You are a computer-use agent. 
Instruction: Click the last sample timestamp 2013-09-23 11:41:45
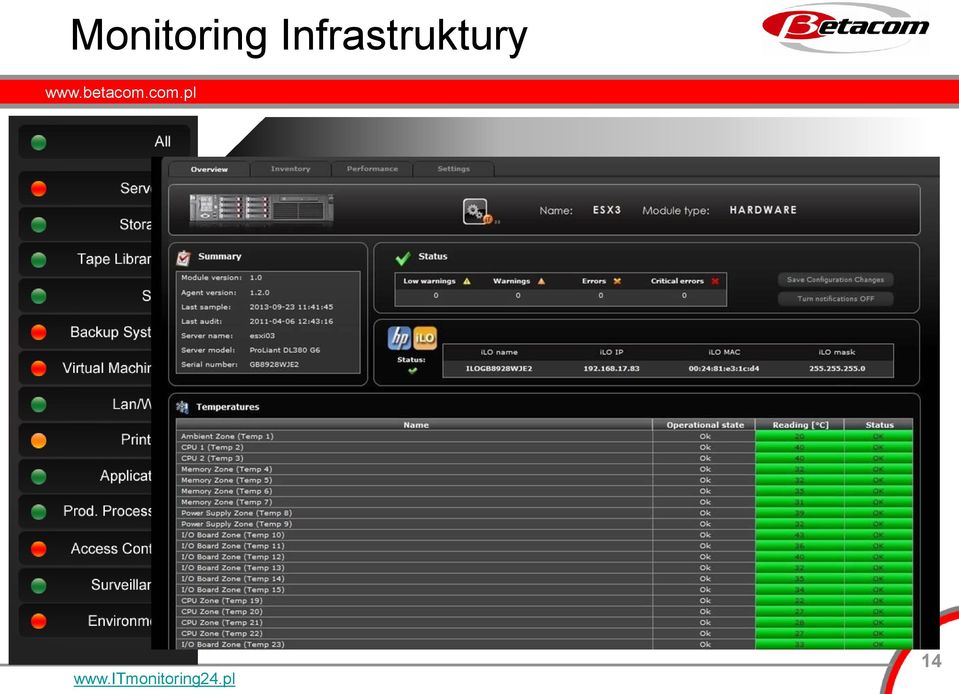291,308
